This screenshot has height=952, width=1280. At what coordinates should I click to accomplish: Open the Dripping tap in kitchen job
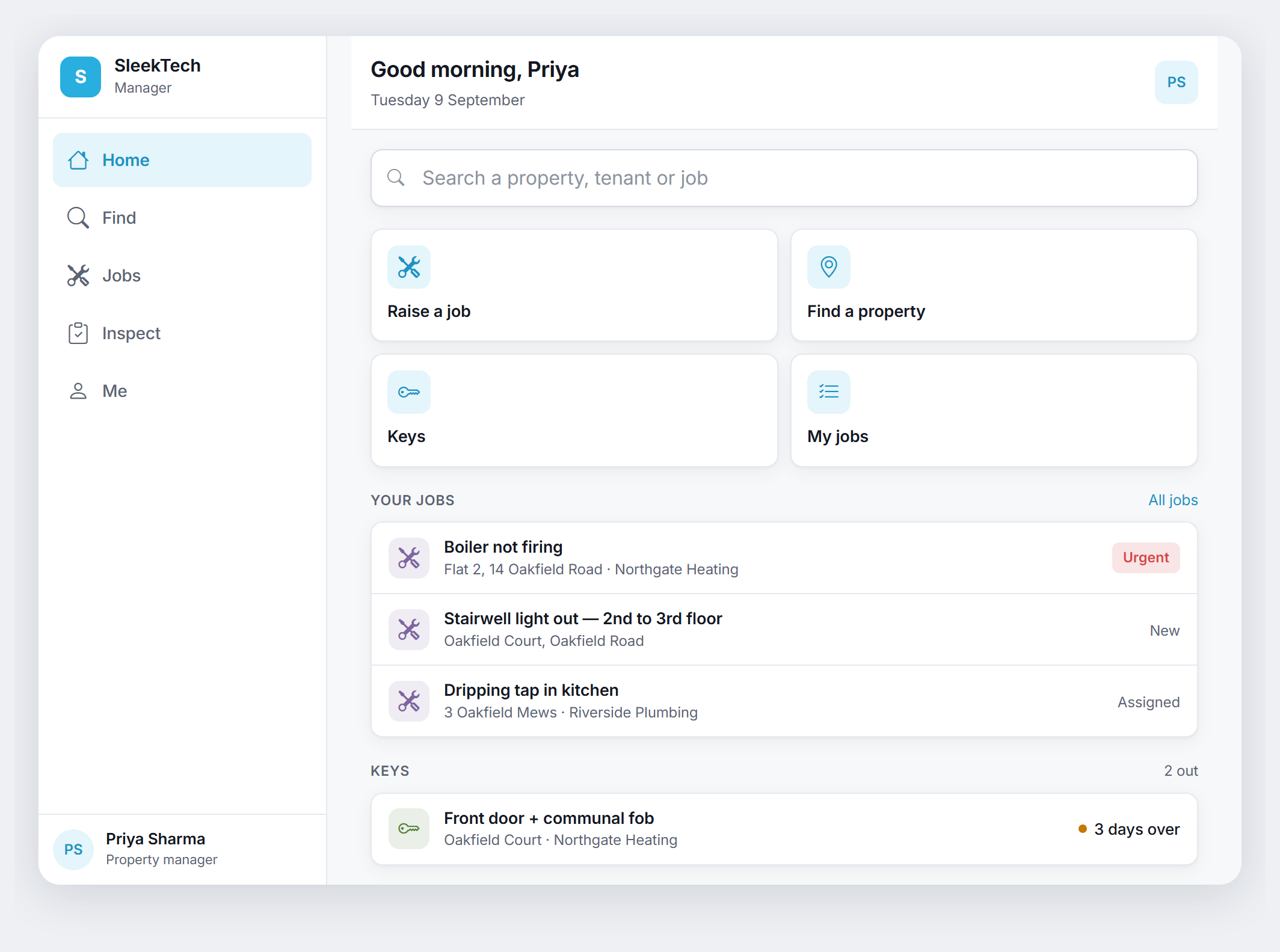(784, 701)
